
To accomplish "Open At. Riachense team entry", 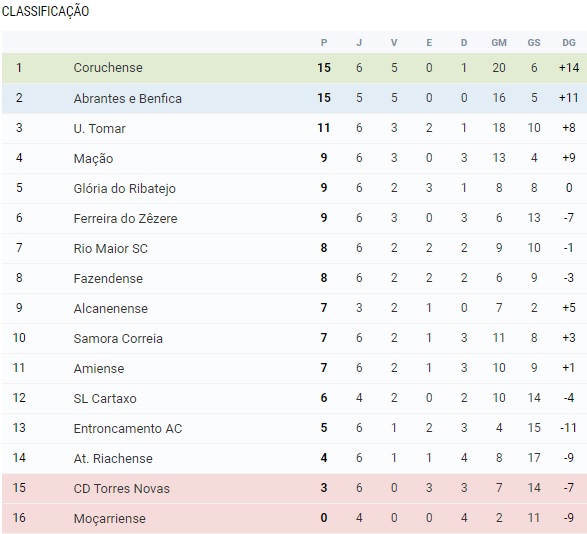I will click(113, 458).
